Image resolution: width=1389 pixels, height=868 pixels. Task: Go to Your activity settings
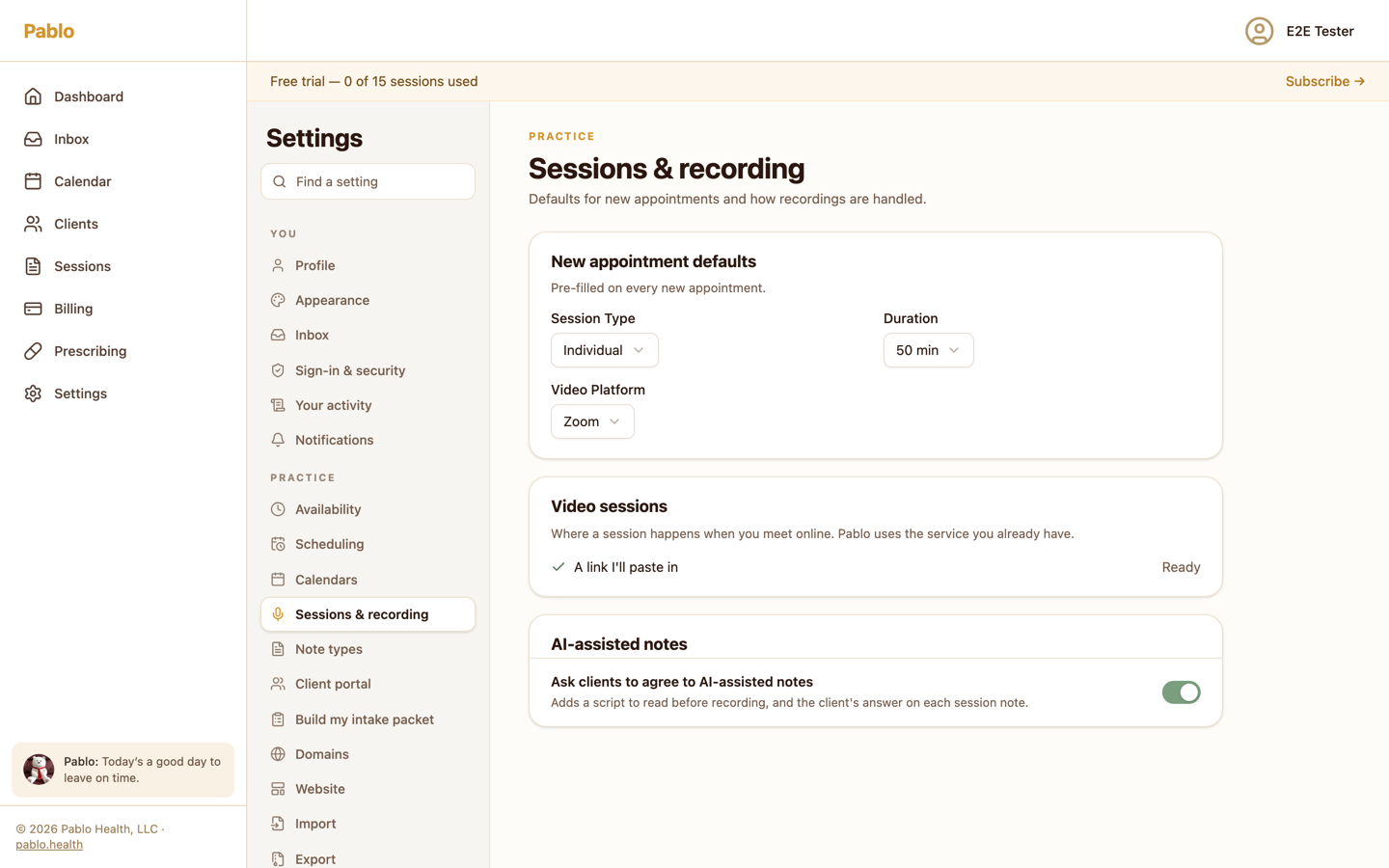(368, 405)
